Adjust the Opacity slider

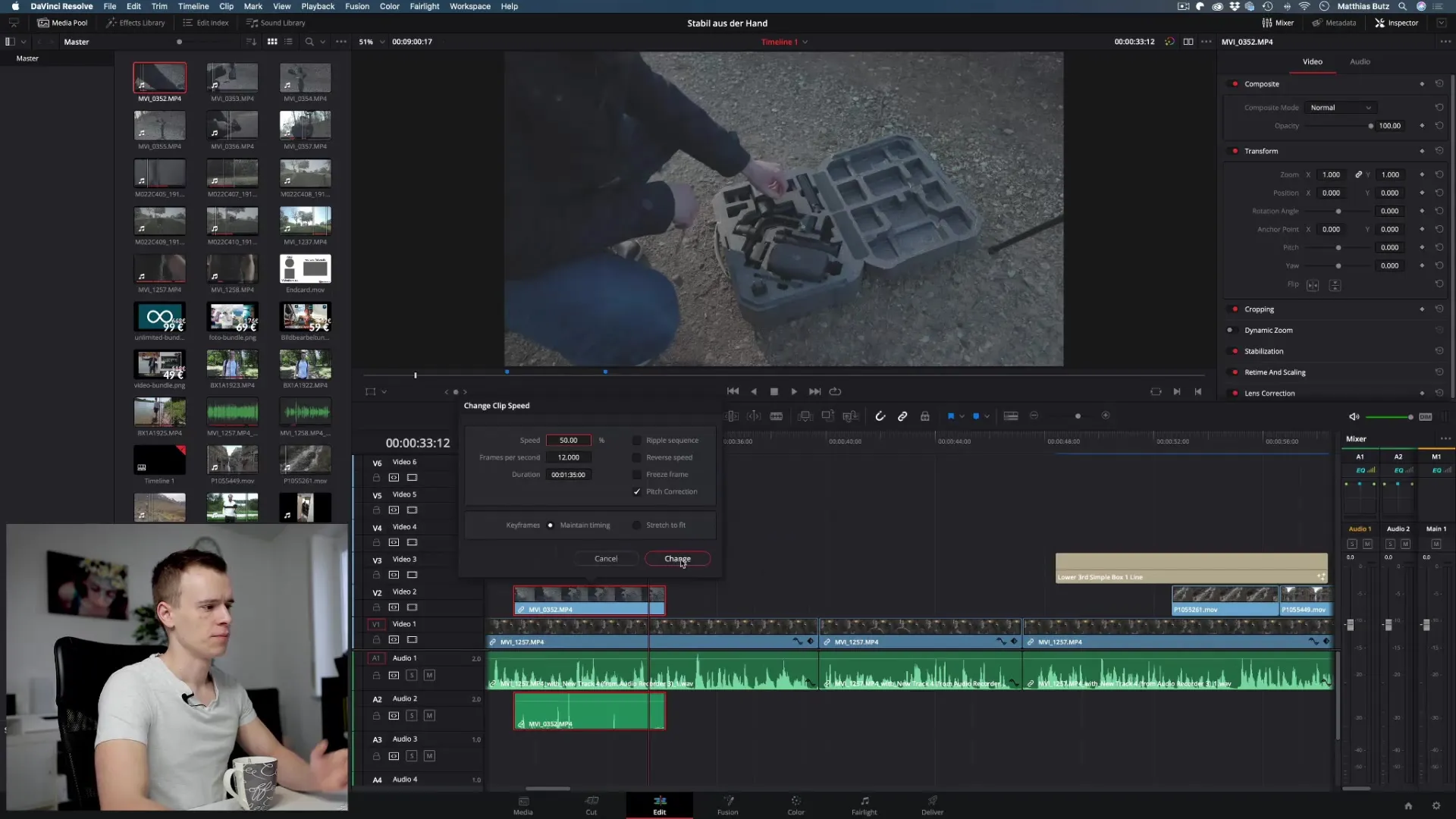point(1338,126)
